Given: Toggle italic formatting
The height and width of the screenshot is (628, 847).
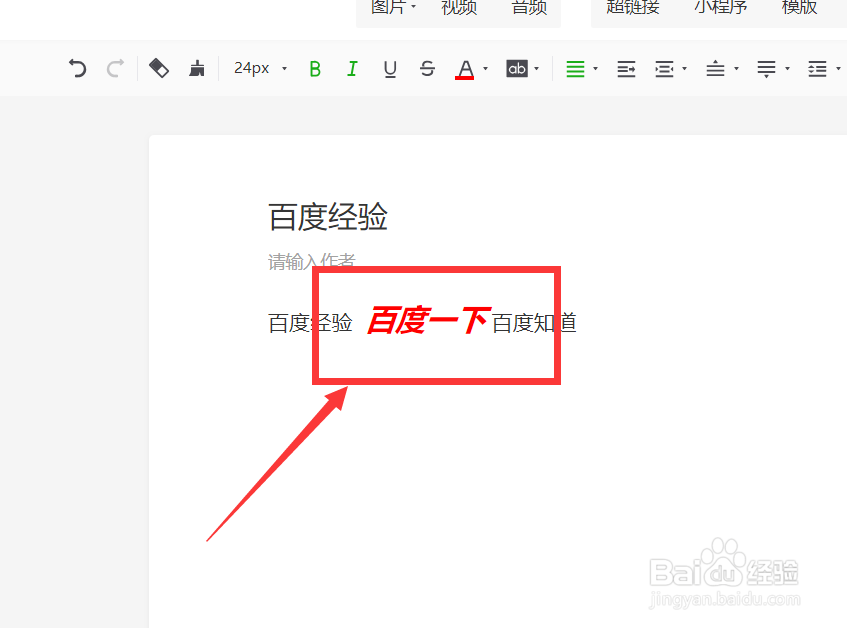Looking at the screenshot, I should 352,69.
